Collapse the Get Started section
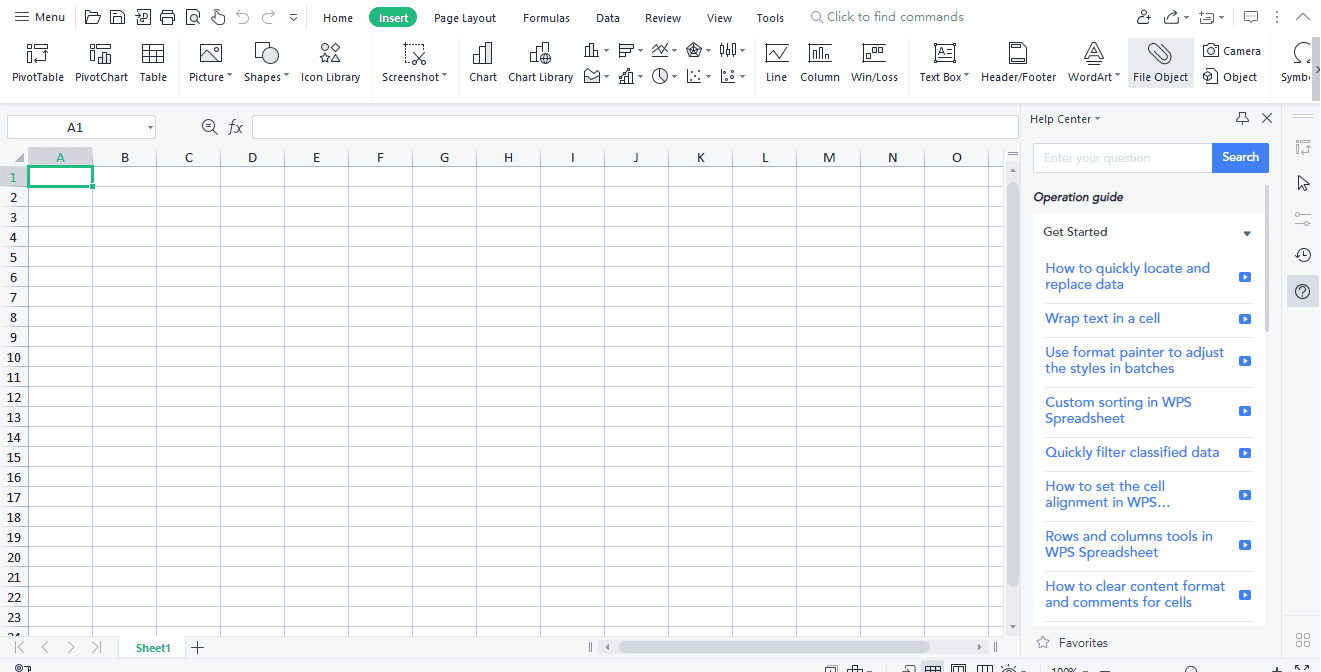 (x=1247, y=233)
